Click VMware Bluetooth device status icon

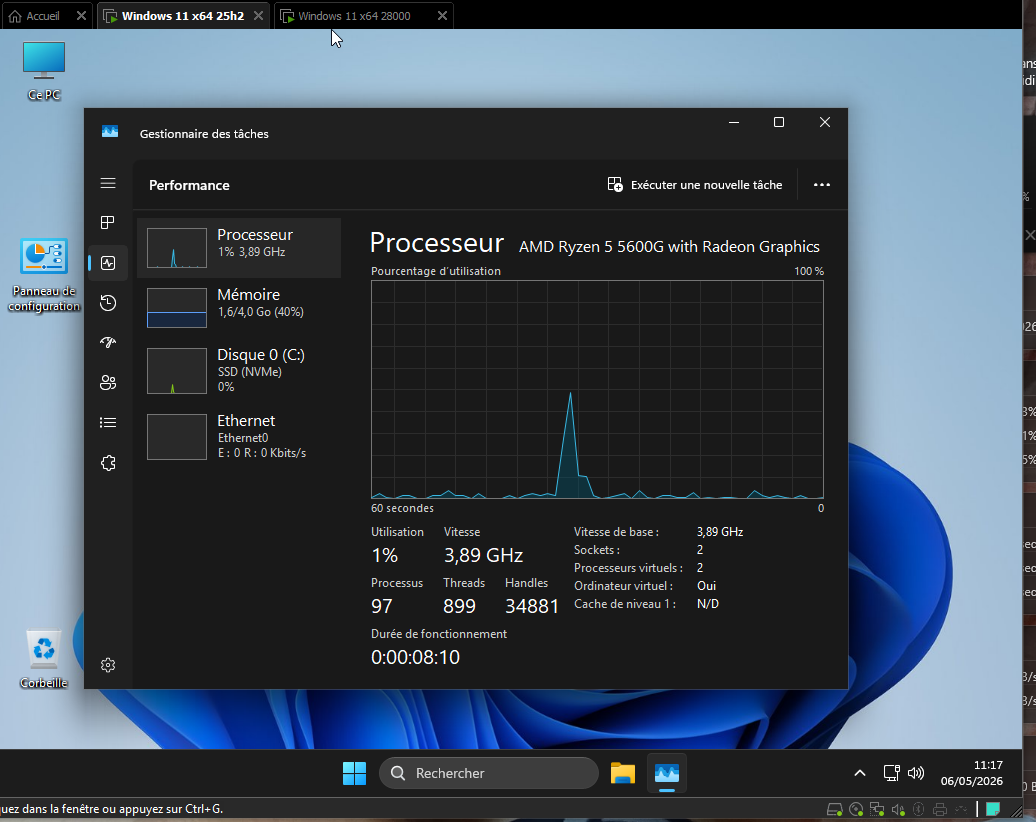pyautogui.click(x=918, y=809)
